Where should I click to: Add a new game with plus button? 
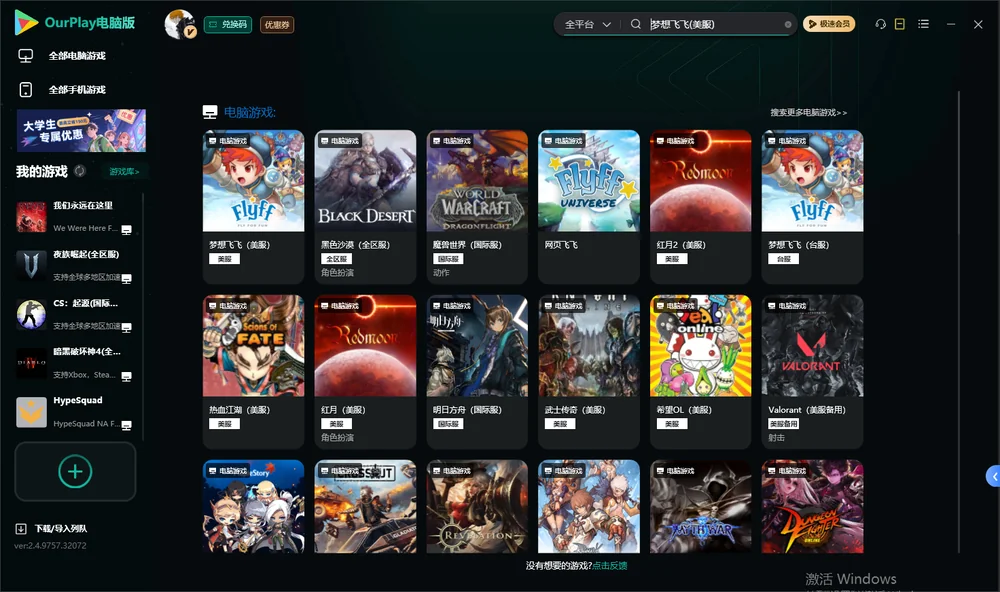(75, 471)
